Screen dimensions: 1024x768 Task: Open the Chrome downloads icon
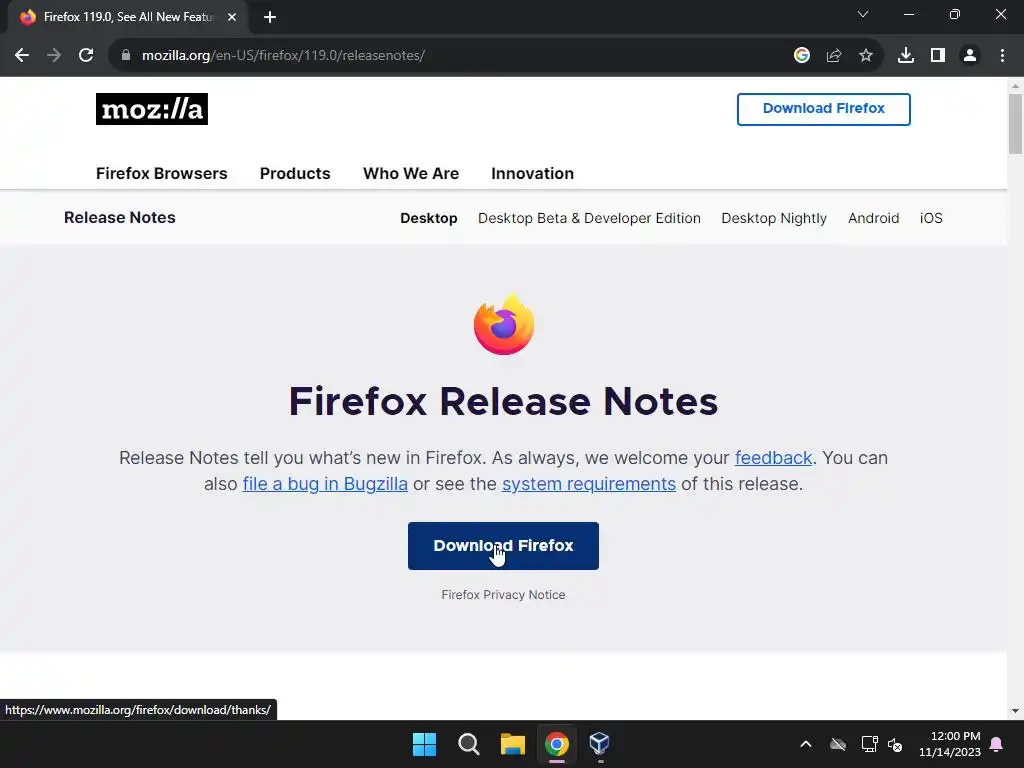pyautogui.click(x=906, y=56)
